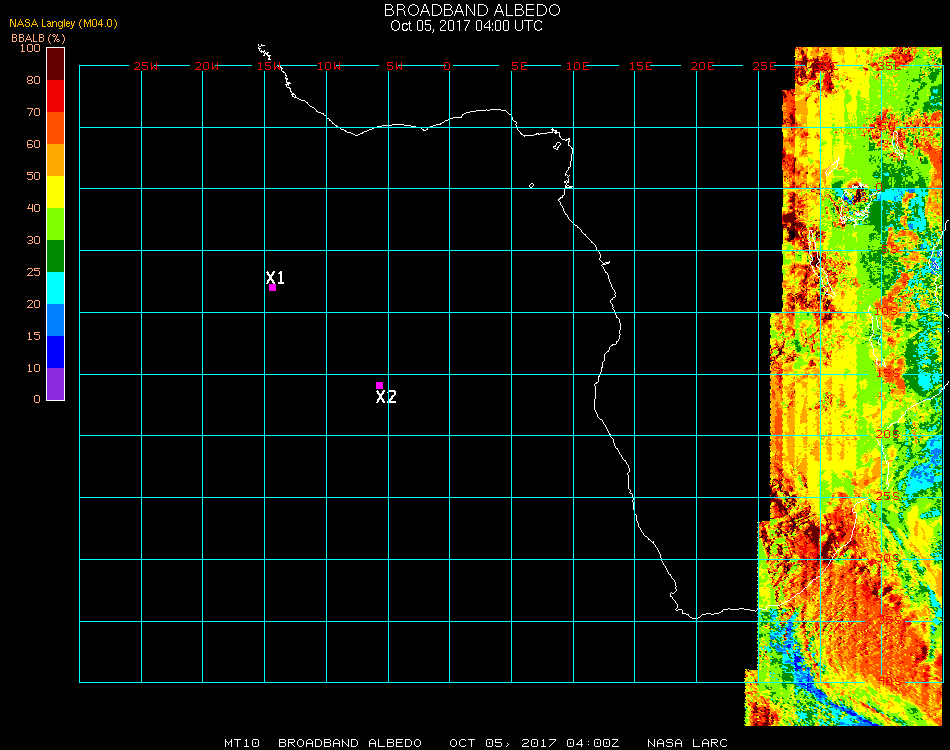Click the MT10 text in bottom caption
950x750 pixels.
[x=243, y=743]
